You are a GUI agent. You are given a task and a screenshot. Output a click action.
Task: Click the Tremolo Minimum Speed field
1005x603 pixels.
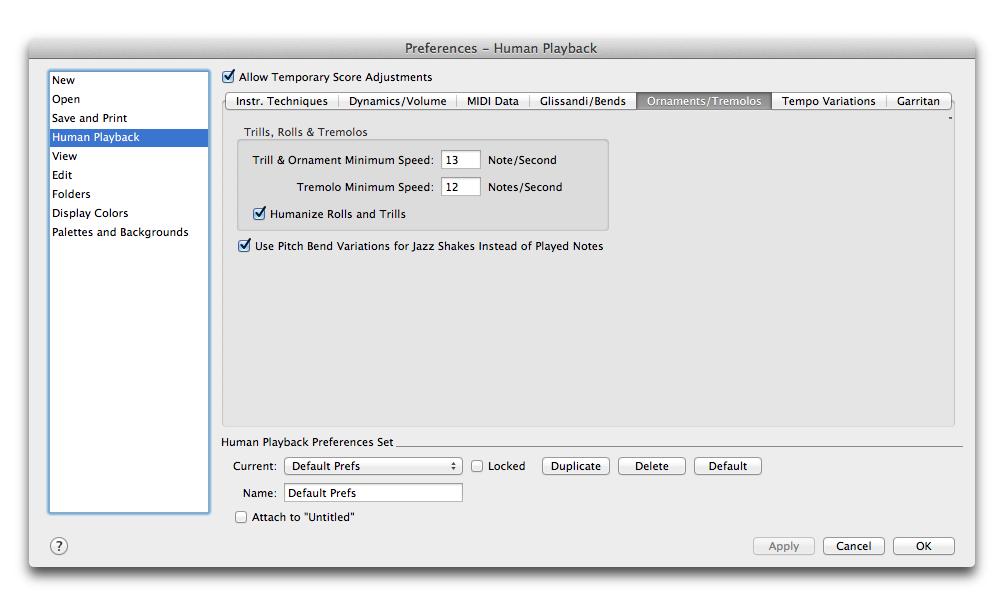pos(460,187)
